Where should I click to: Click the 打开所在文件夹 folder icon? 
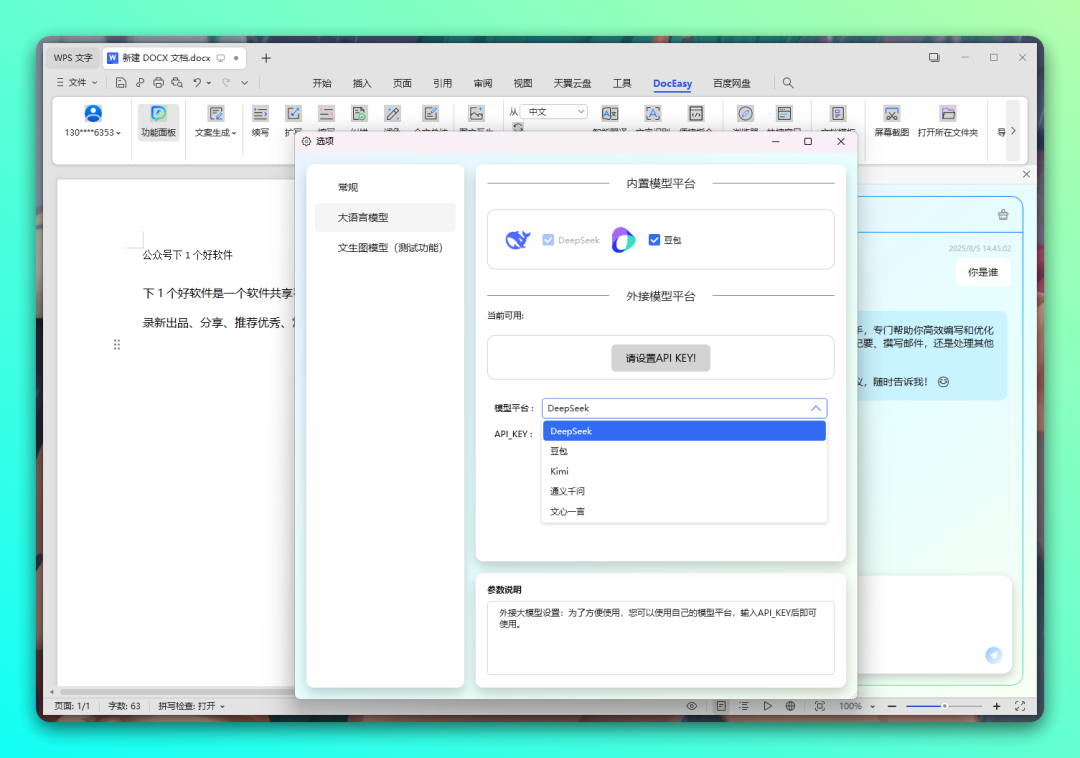[947, 114]
